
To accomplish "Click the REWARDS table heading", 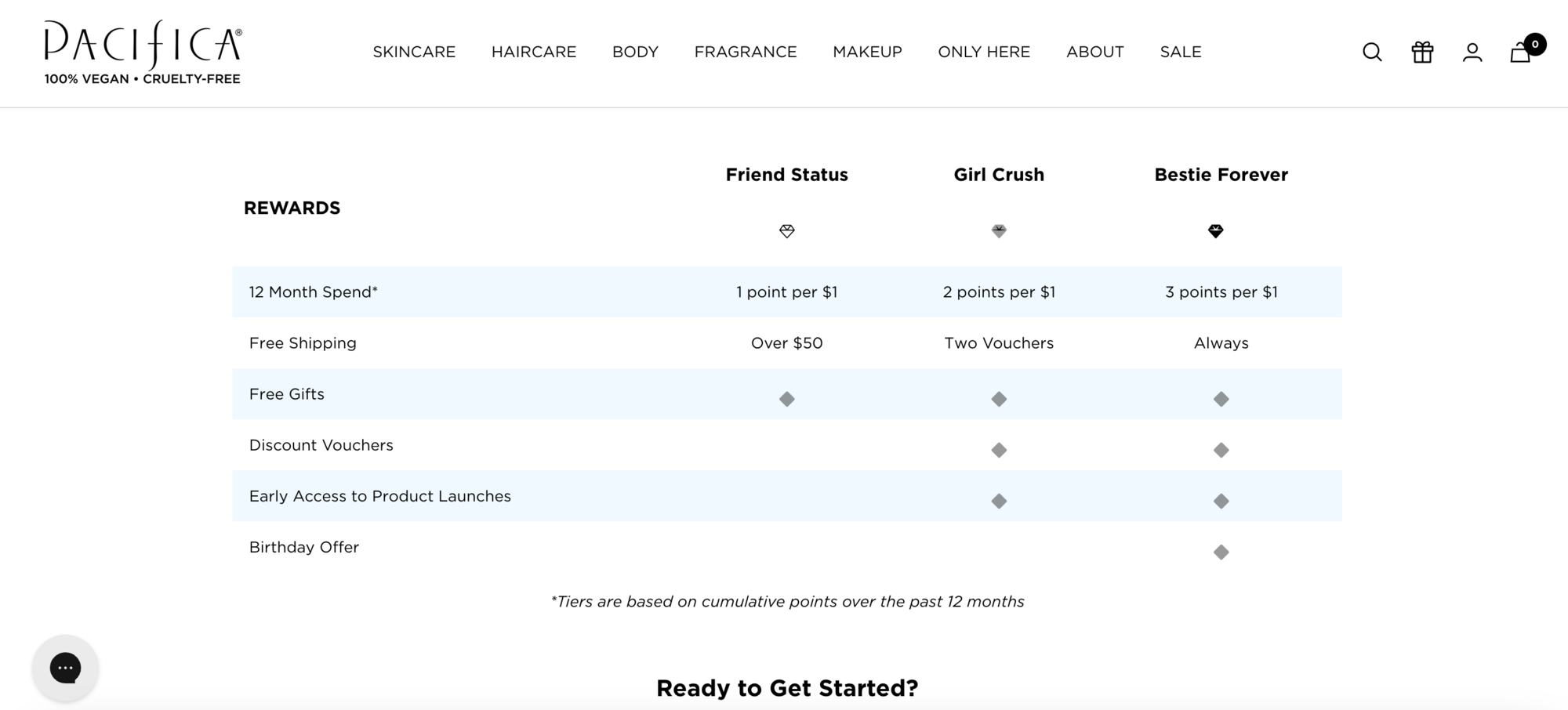I will pyautogui.click(x=292, y=208).
